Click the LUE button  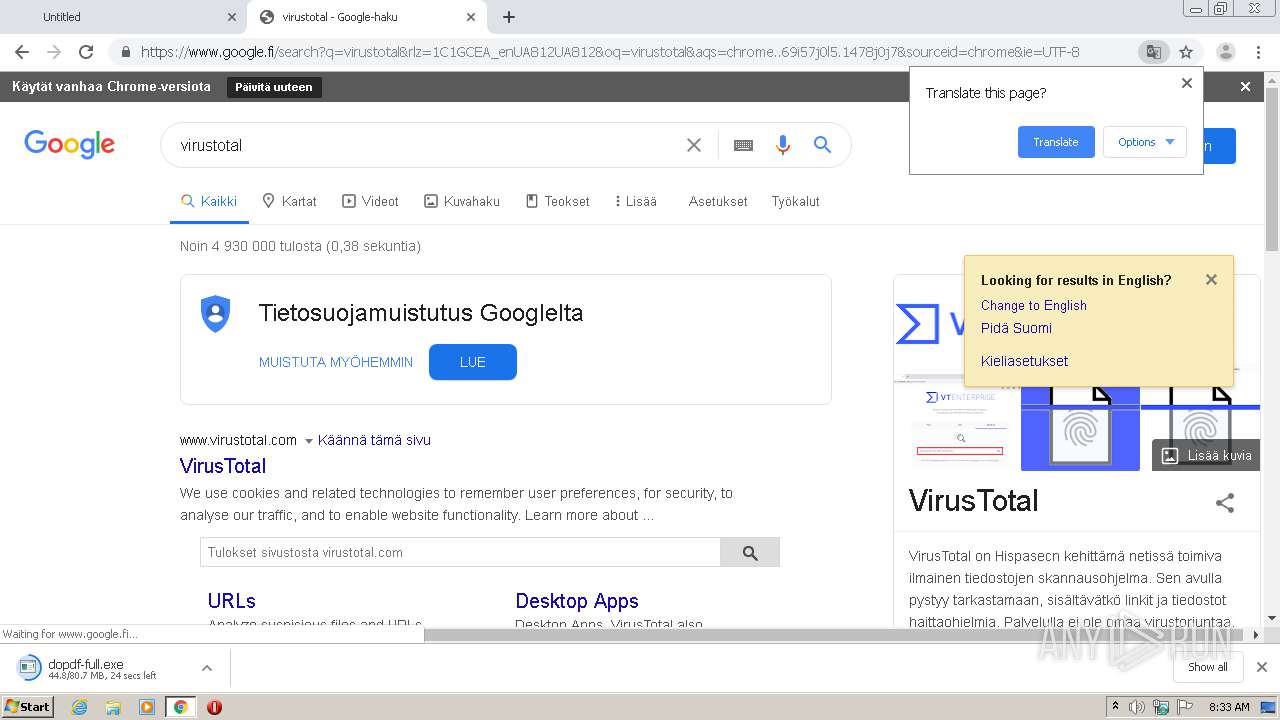pyautogui.click(x=473, y=362)
